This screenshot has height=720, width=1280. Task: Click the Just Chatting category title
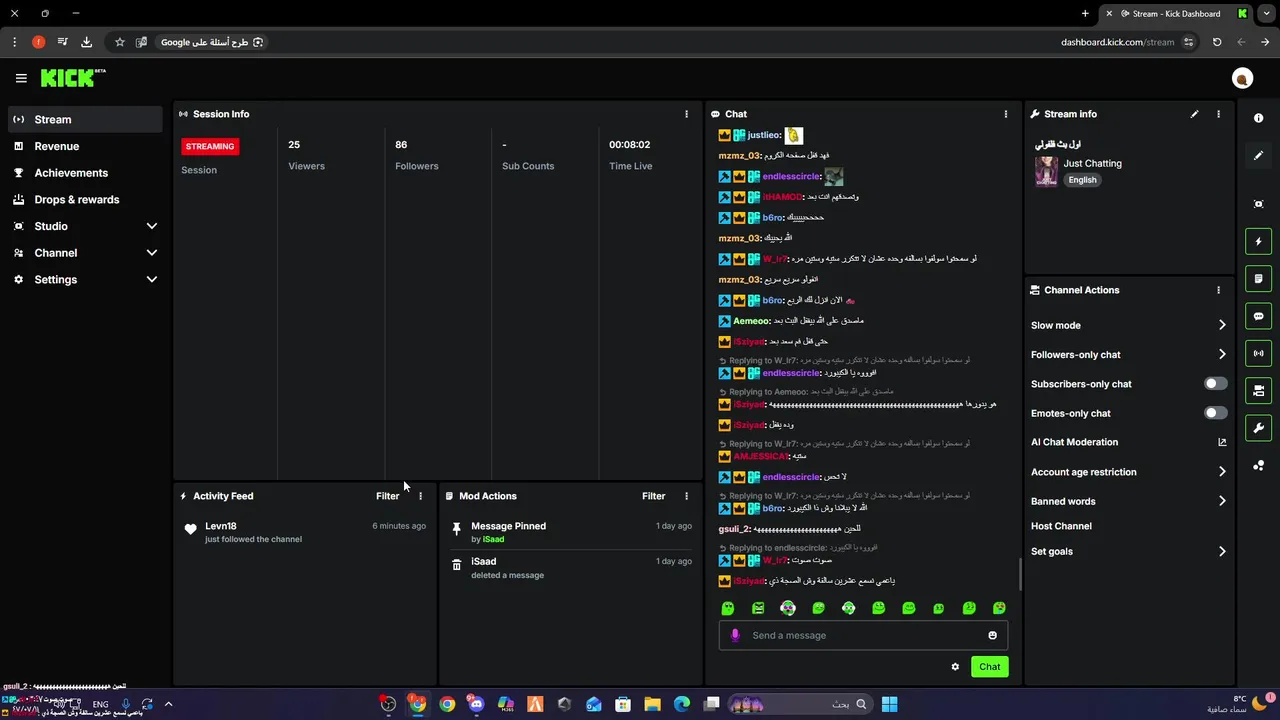pyautogui.click(x=1092, y=163)
